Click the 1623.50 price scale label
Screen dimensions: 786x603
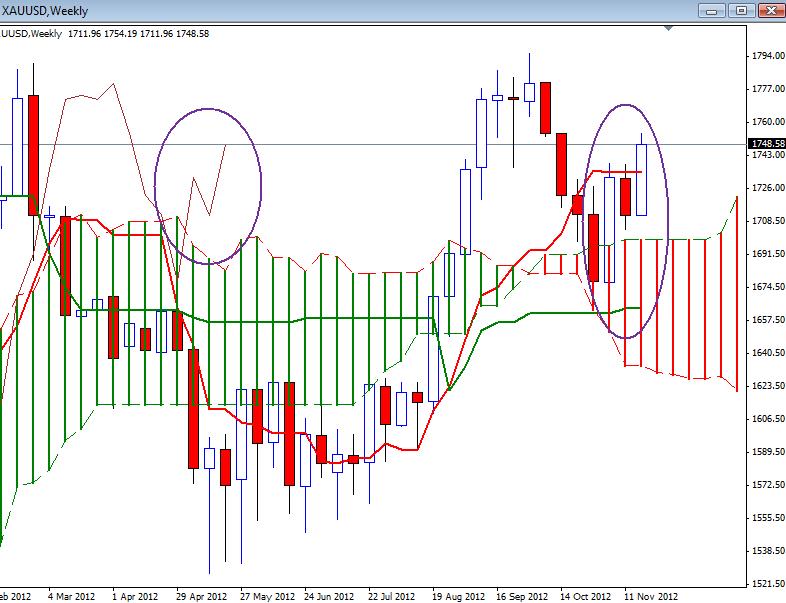click(x=768, y=385)
